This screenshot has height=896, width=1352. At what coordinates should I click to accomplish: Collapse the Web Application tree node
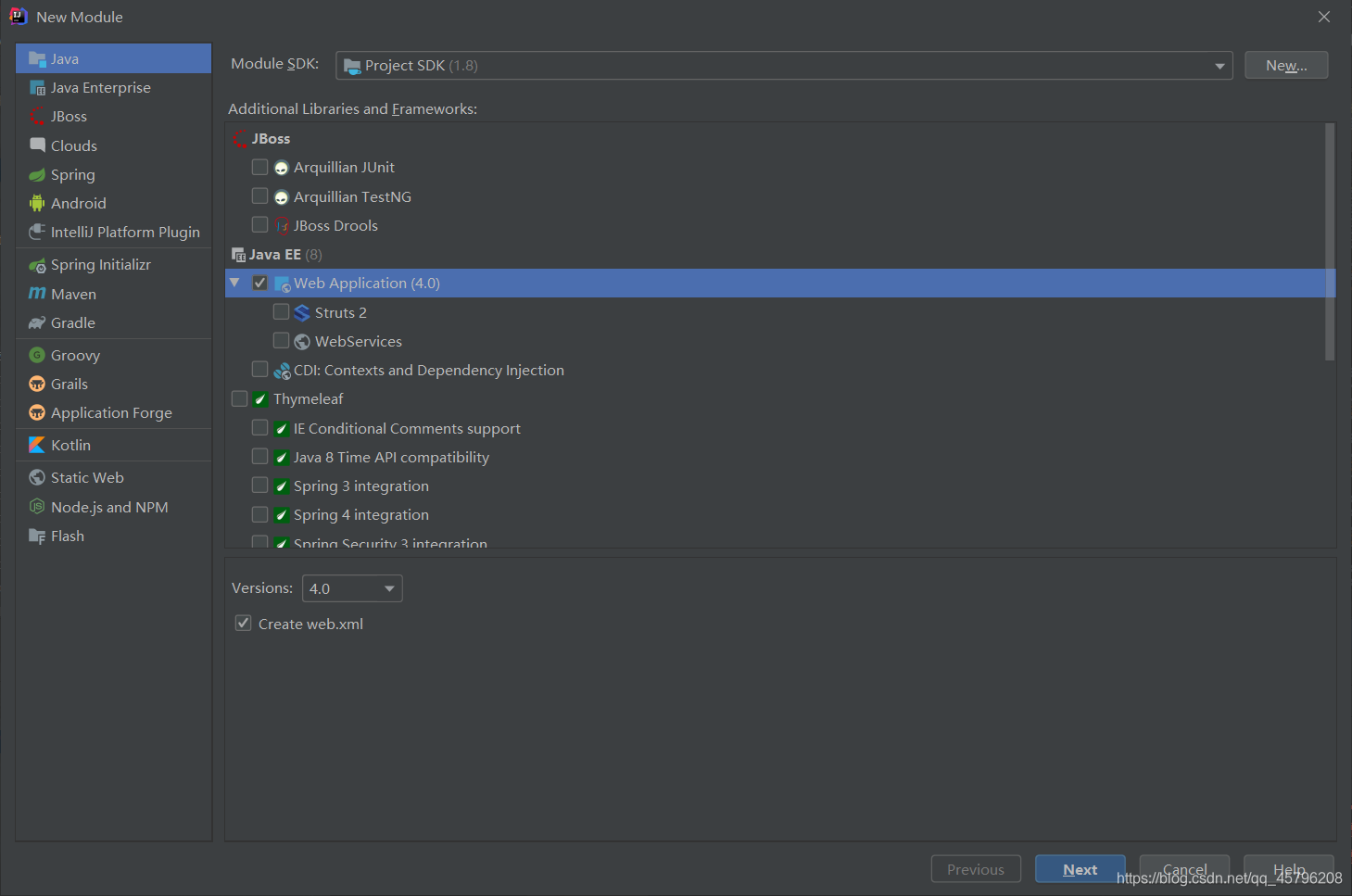235,283
